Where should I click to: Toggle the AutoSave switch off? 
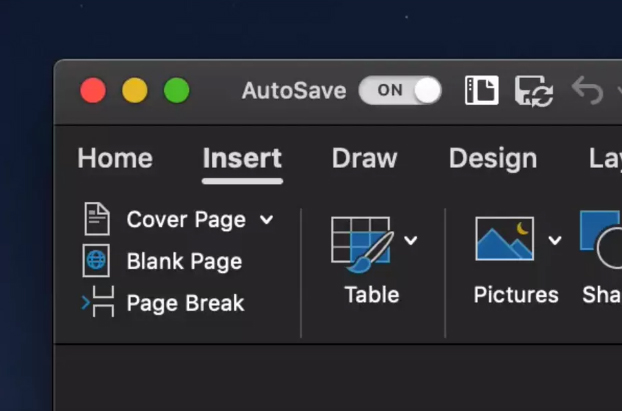(x=400, y=91)
